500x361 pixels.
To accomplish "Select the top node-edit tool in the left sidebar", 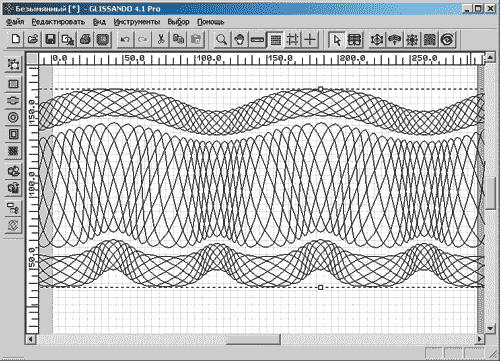I will tap(13, 64).
